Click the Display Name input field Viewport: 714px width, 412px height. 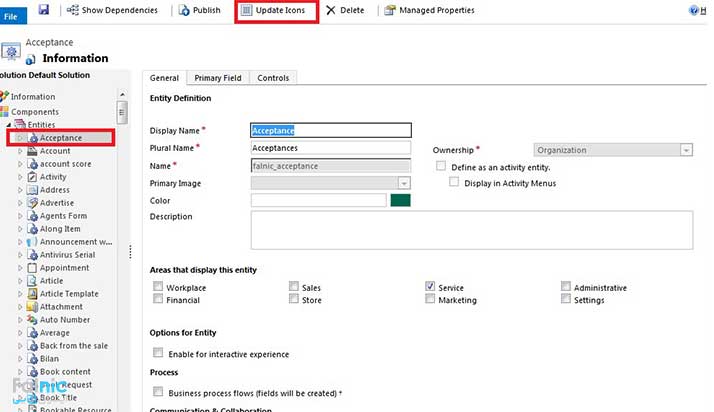331,130
